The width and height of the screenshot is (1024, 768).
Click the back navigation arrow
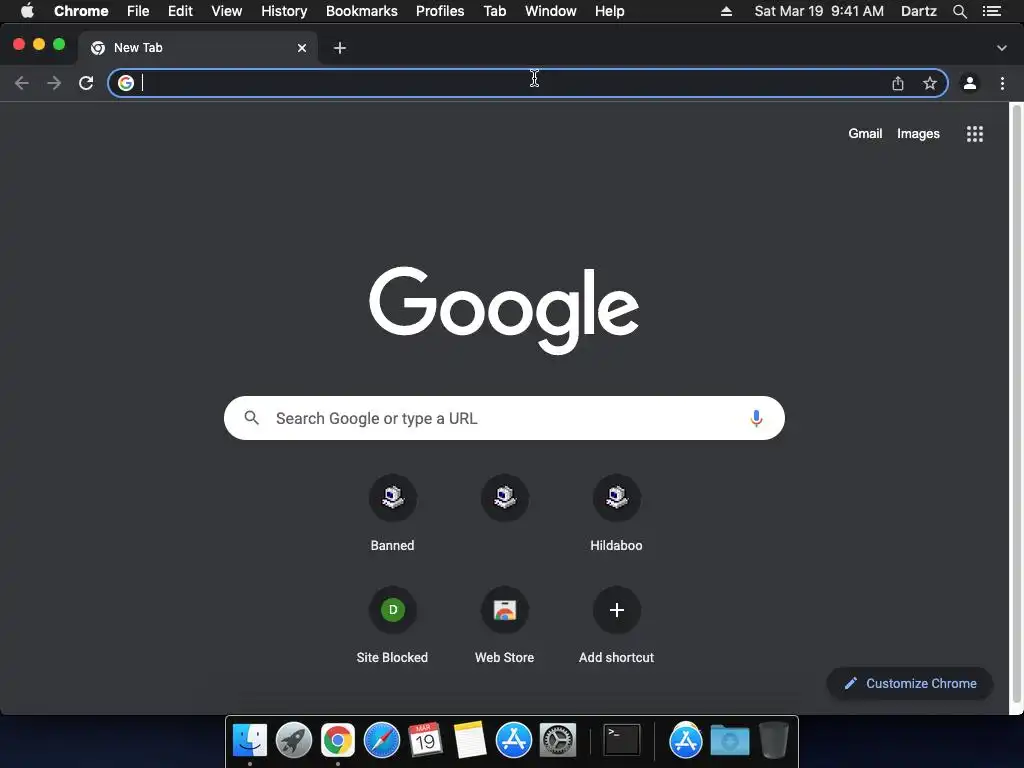coord(22,83)
